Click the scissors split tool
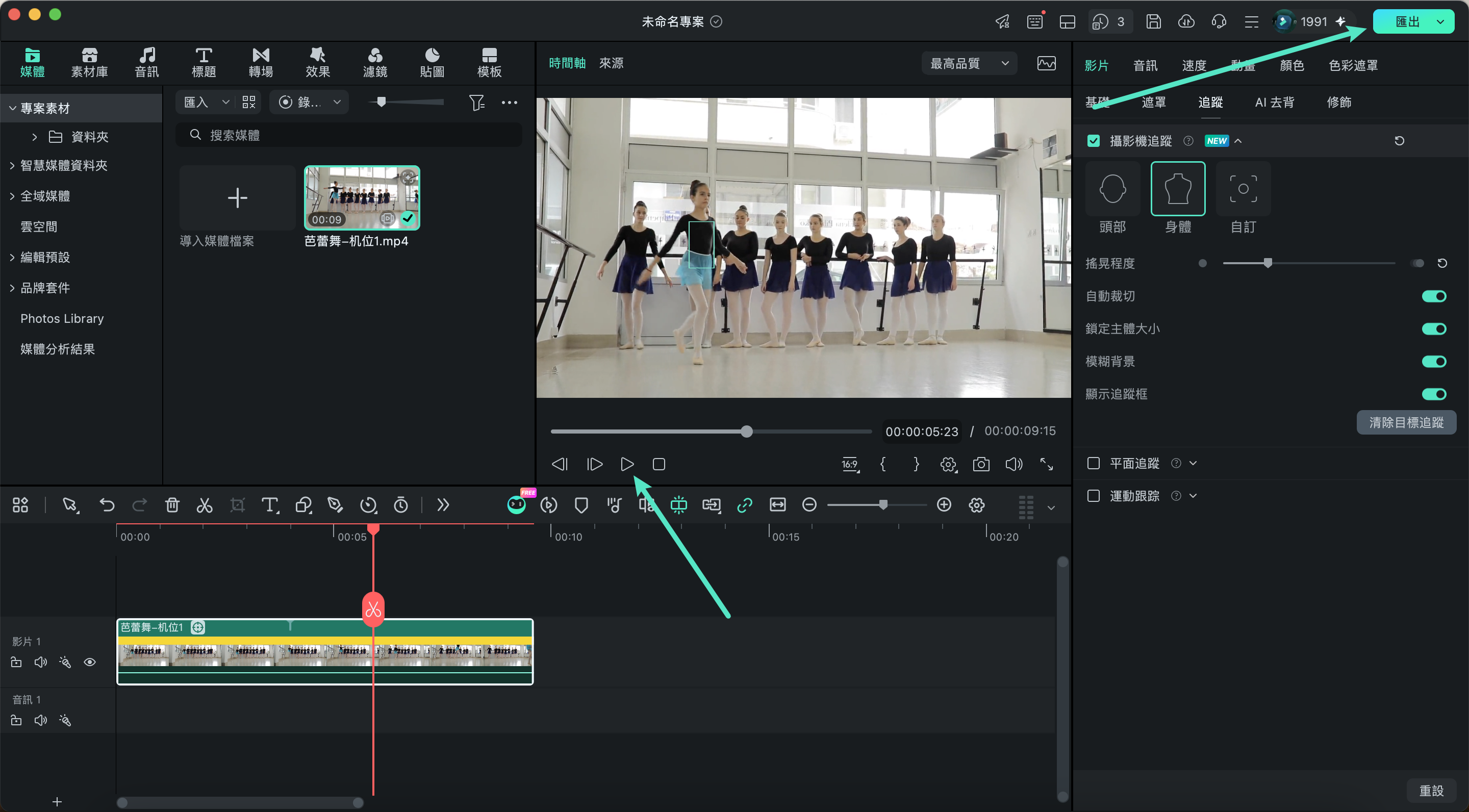Viewport: 1469px width, 812px height. coord(204,504)
